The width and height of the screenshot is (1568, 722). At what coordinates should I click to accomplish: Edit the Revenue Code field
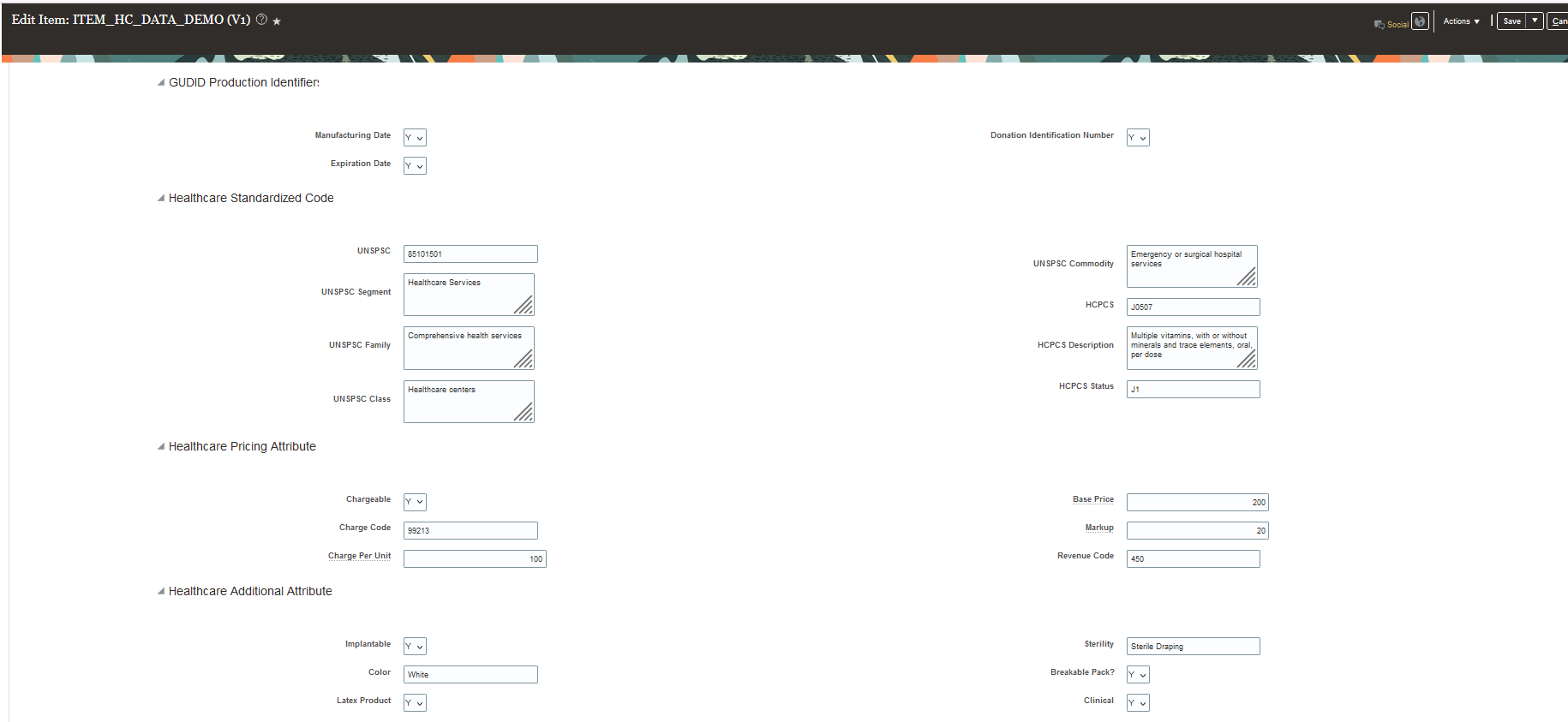tap(1194, 559)
